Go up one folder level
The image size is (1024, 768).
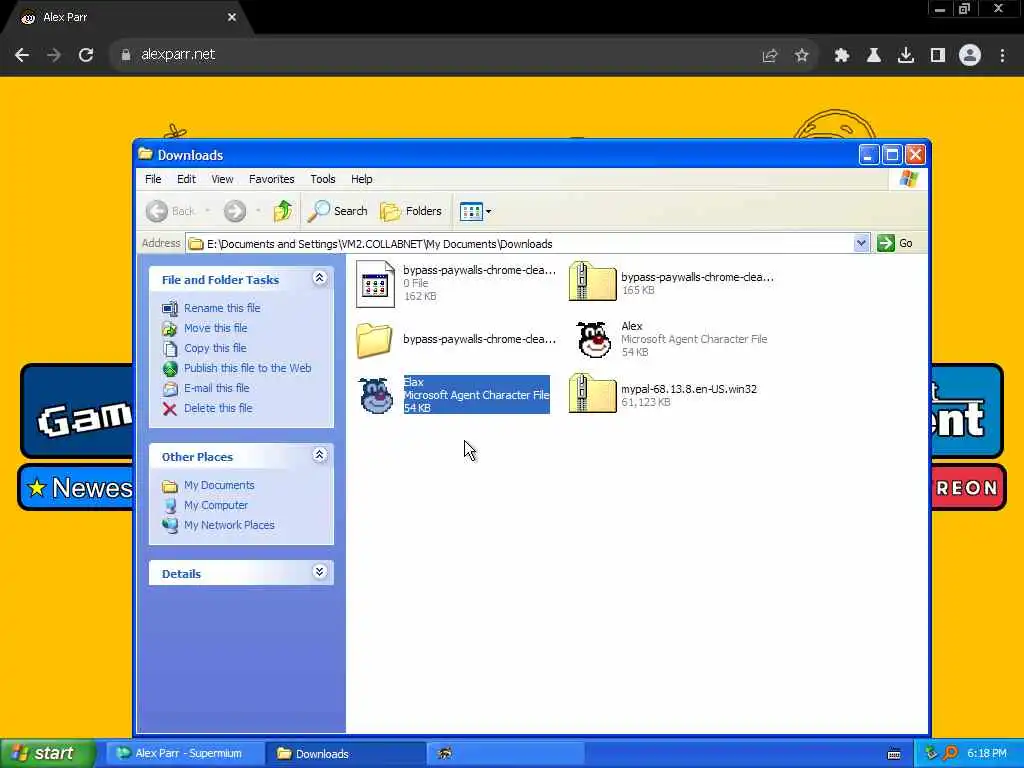pyautogui.click(x=283, y=211)
